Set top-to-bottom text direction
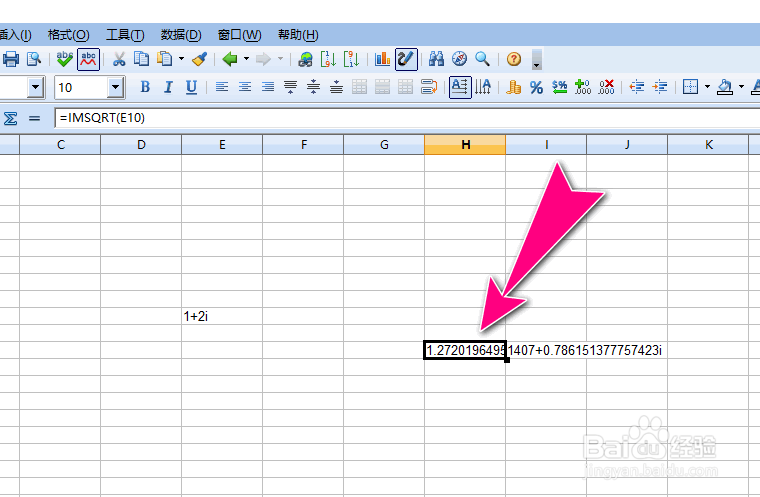Screen dimensions: 760x497 pos(483,87)
